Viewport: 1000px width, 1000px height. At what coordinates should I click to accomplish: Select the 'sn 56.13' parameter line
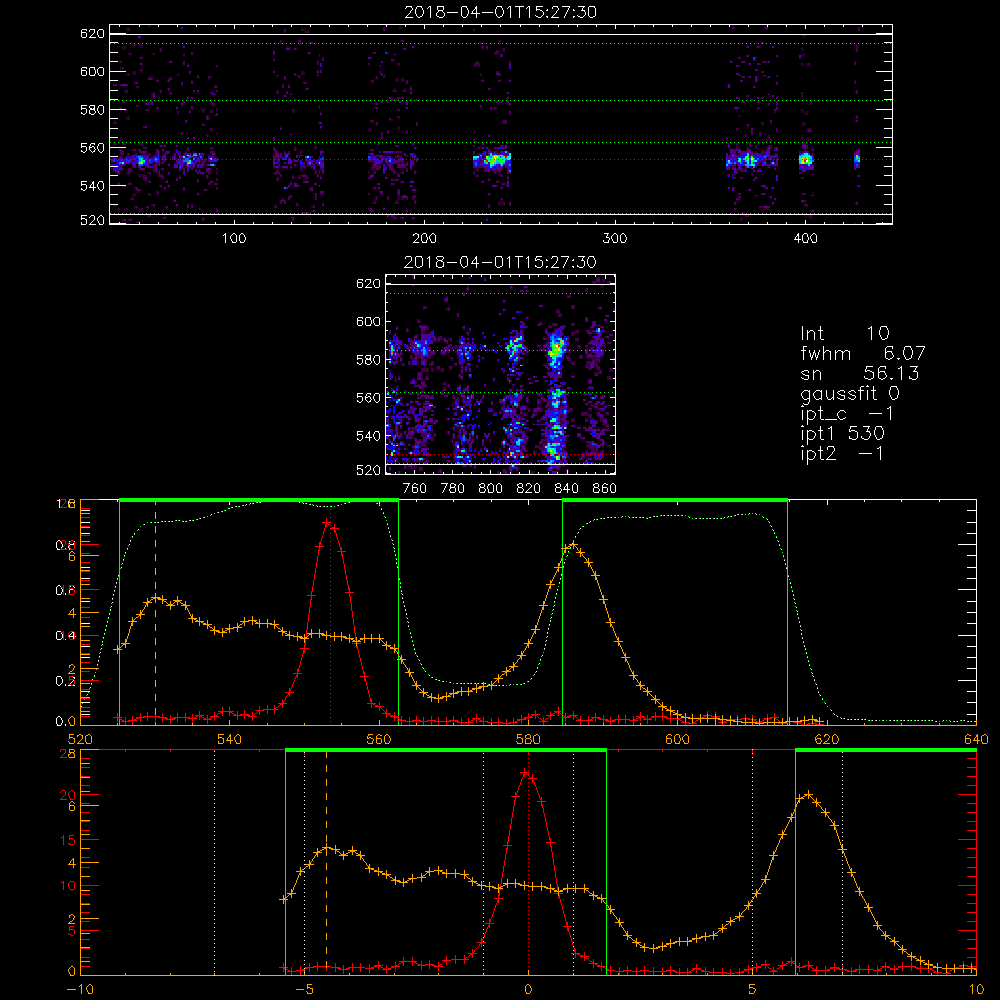pos(860,373)
